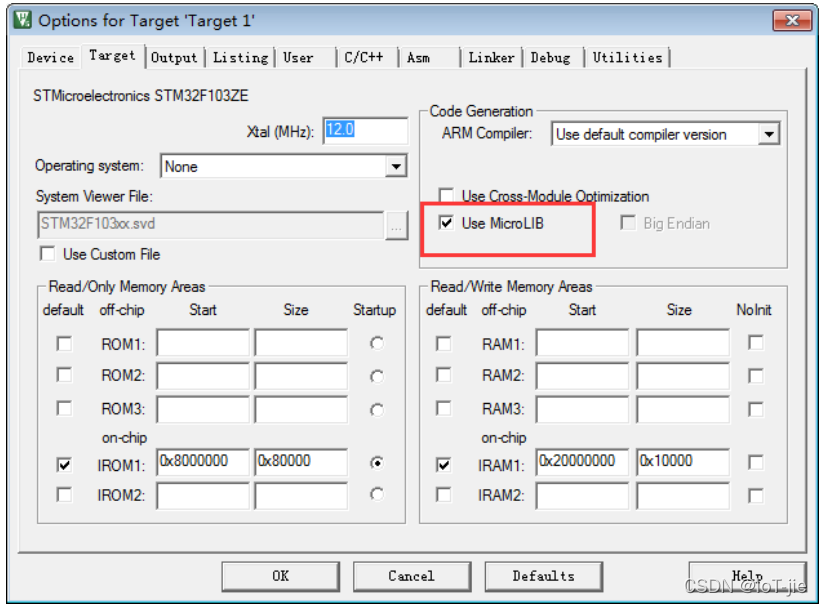The height and width of the screenshot is (606, 822).
Task: Restore settings with the Defaults button
Action: pos(544,576)
